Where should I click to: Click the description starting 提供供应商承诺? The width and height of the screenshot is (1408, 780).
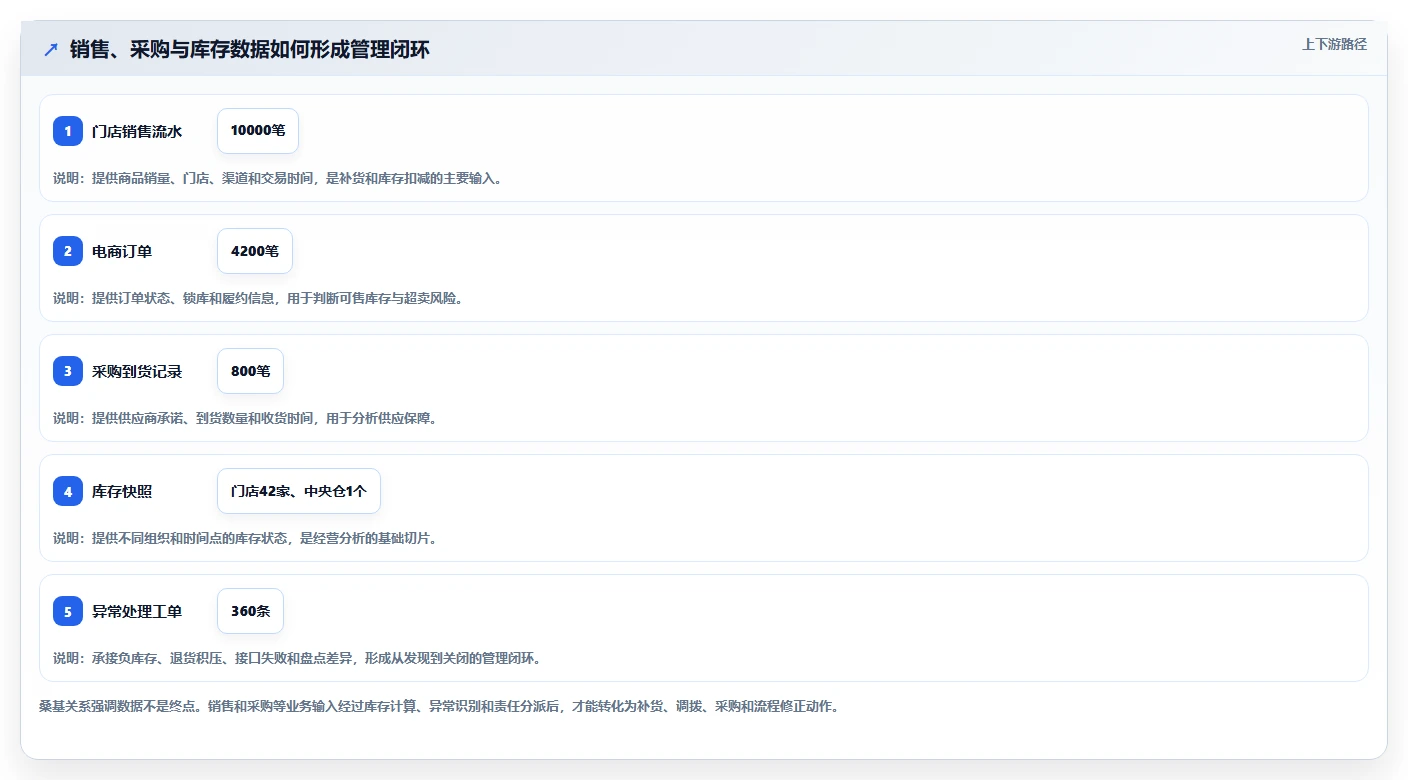click(245, 418)
